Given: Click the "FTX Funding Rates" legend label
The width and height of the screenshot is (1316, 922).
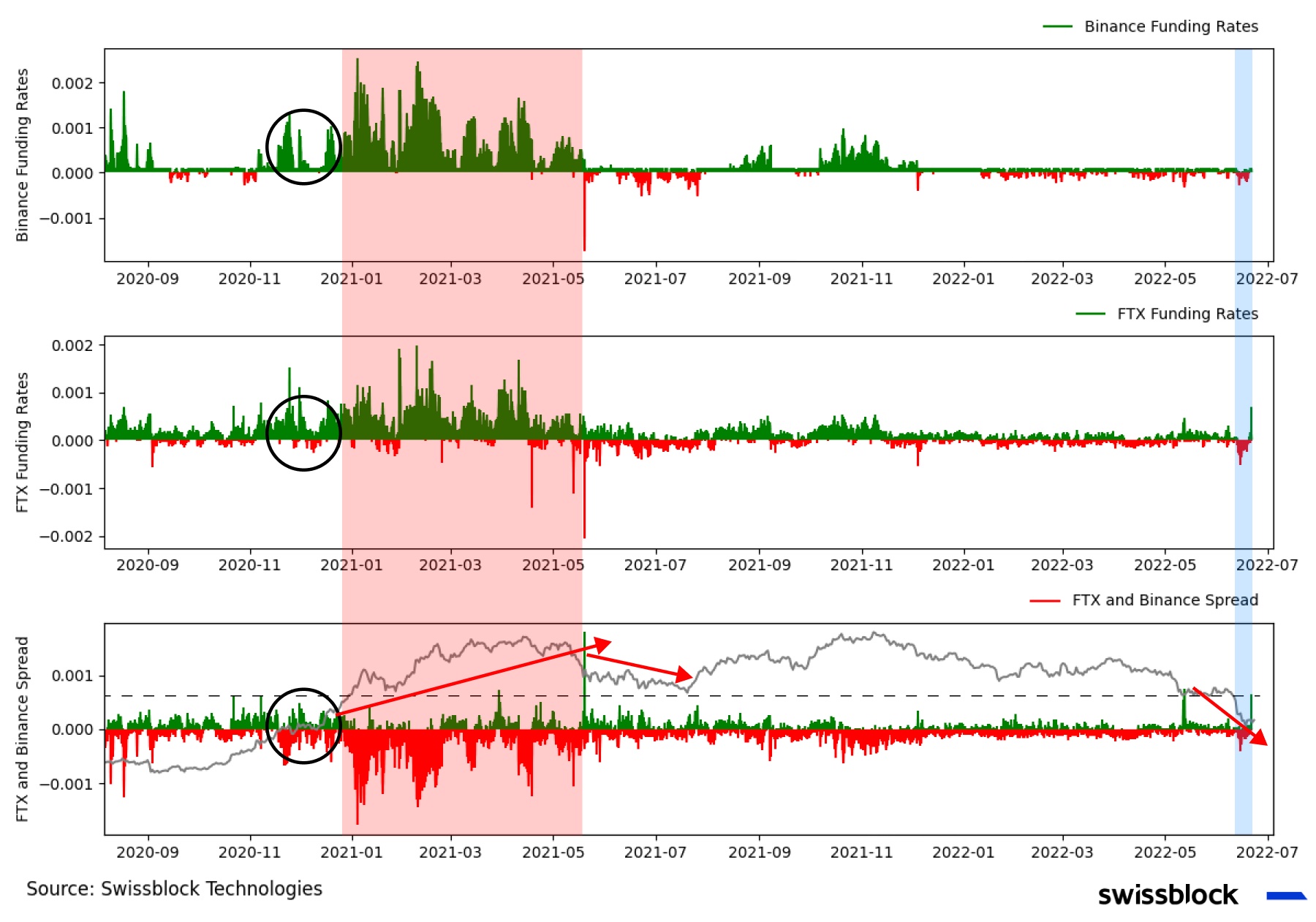Looking at the screenshot, I should click(x=1187, y=314).
